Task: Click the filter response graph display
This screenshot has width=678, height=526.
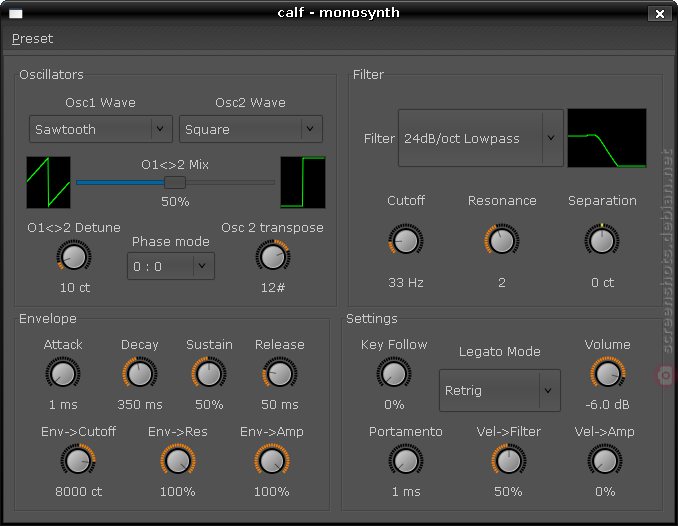Action: pos(607,138)
